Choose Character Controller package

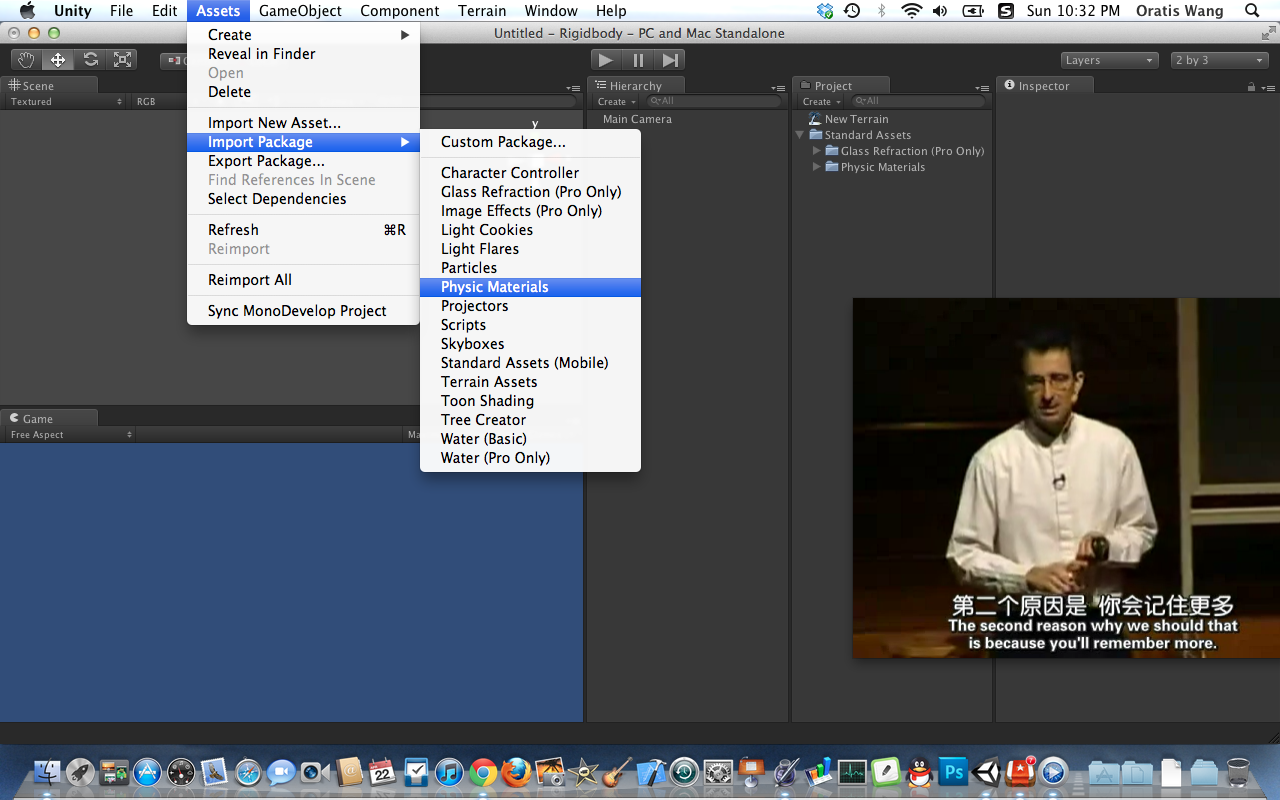(530, 173)
